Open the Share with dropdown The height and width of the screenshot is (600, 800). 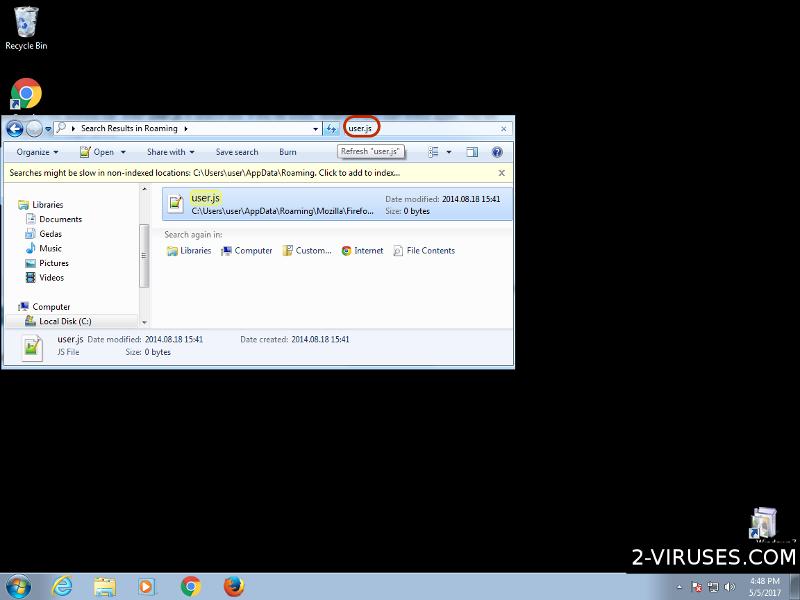(171, 152)
